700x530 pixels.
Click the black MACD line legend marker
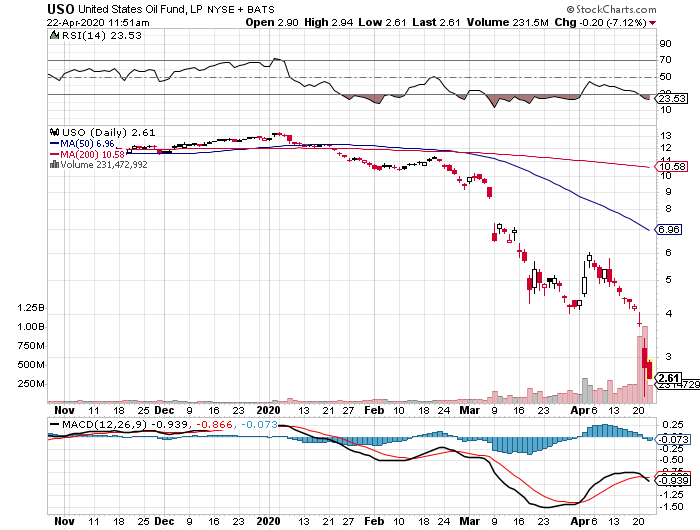(54, 424)
